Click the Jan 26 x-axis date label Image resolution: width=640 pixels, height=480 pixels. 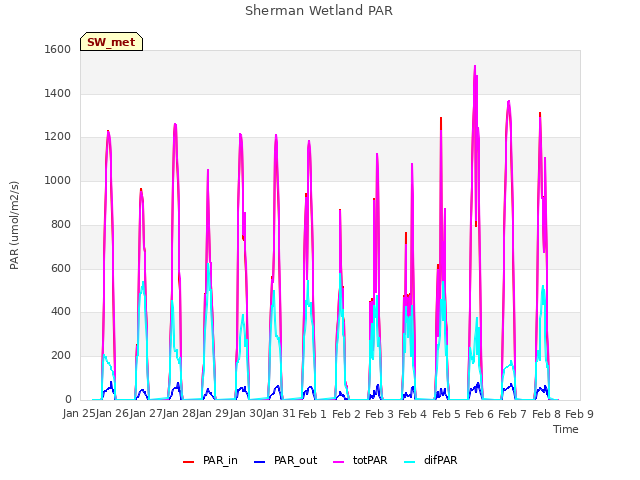(x=113, y=414)
